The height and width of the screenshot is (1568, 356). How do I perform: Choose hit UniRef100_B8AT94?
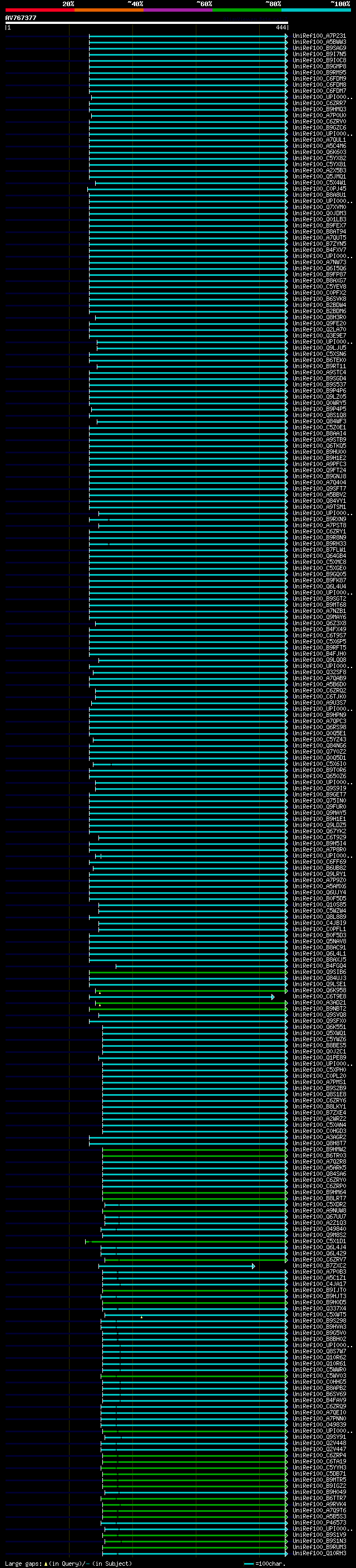coord(319,231)
